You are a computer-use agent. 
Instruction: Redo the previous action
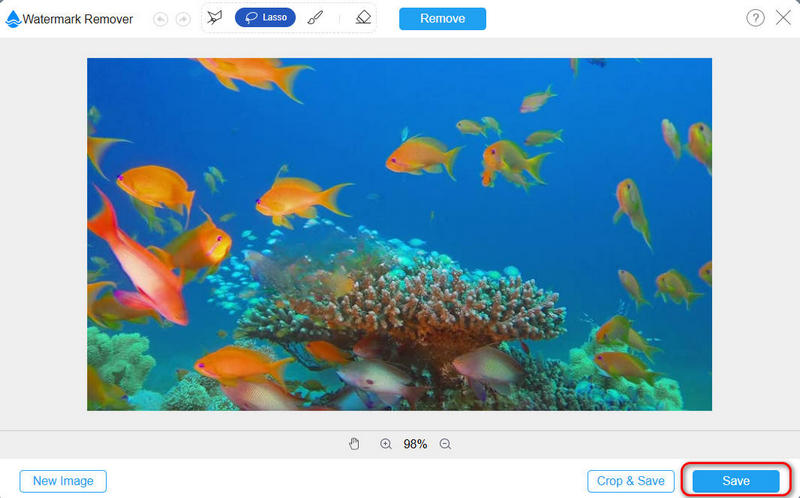click(183, 19)
